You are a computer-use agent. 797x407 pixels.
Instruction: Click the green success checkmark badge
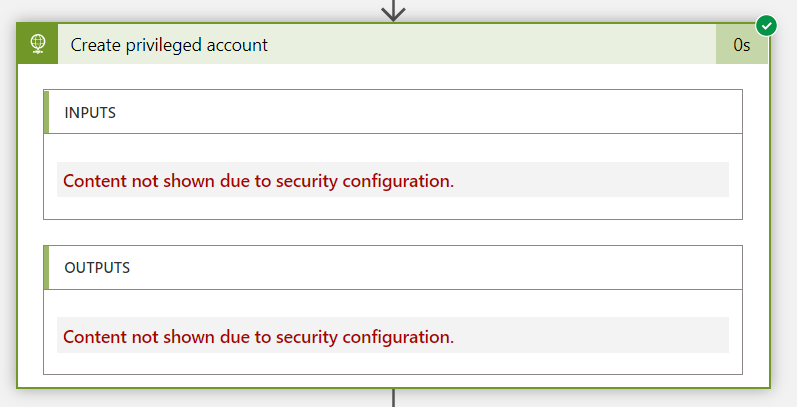point(766,26)
